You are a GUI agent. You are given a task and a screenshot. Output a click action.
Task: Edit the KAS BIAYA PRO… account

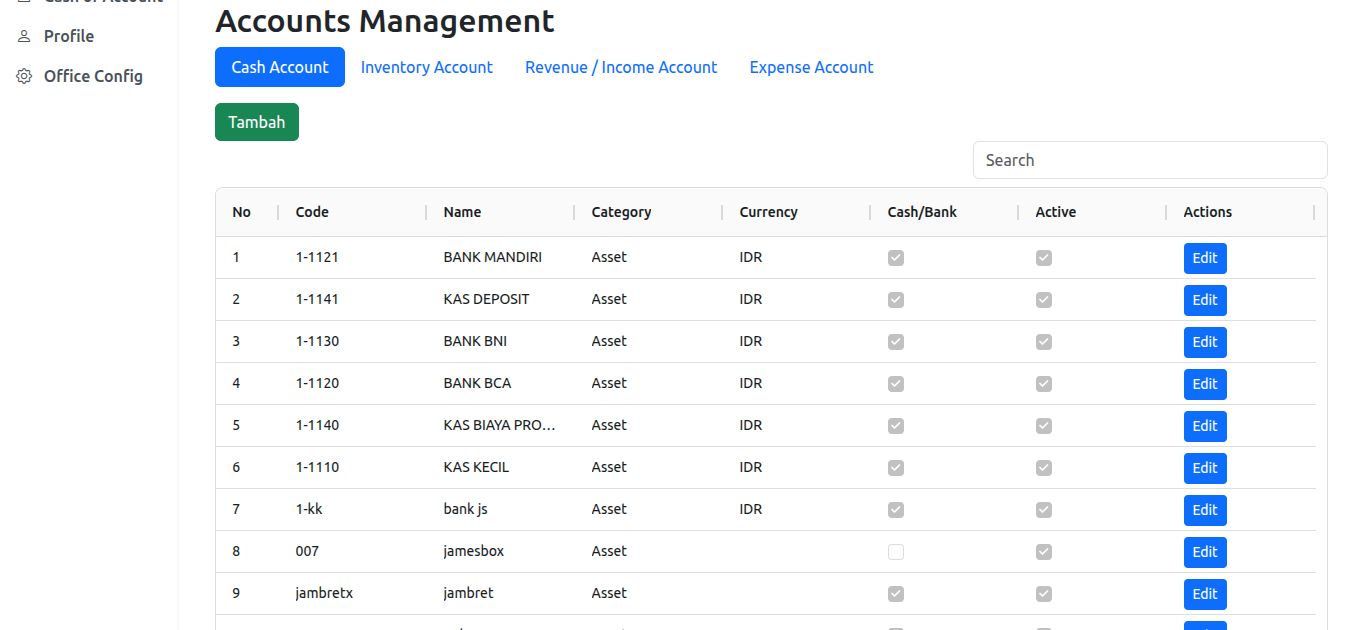1205,426
